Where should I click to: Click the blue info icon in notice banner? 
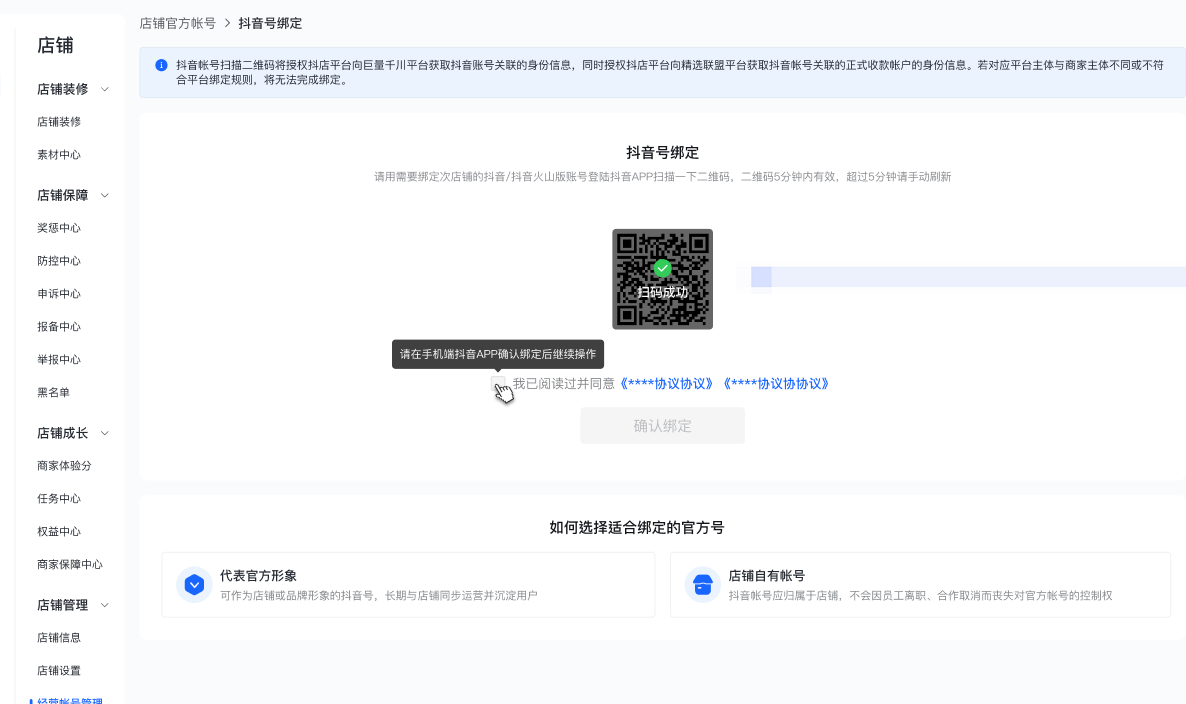[x=161, y=65]
